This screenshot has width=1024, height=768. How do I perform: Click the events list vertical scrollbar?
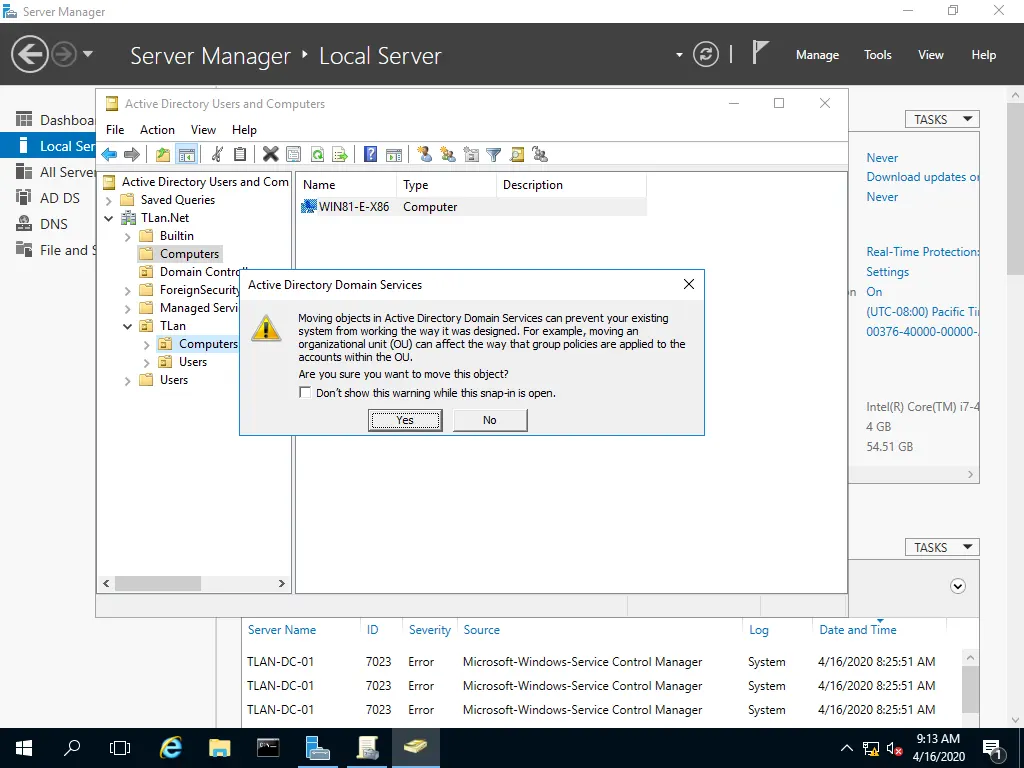(970, 688)
